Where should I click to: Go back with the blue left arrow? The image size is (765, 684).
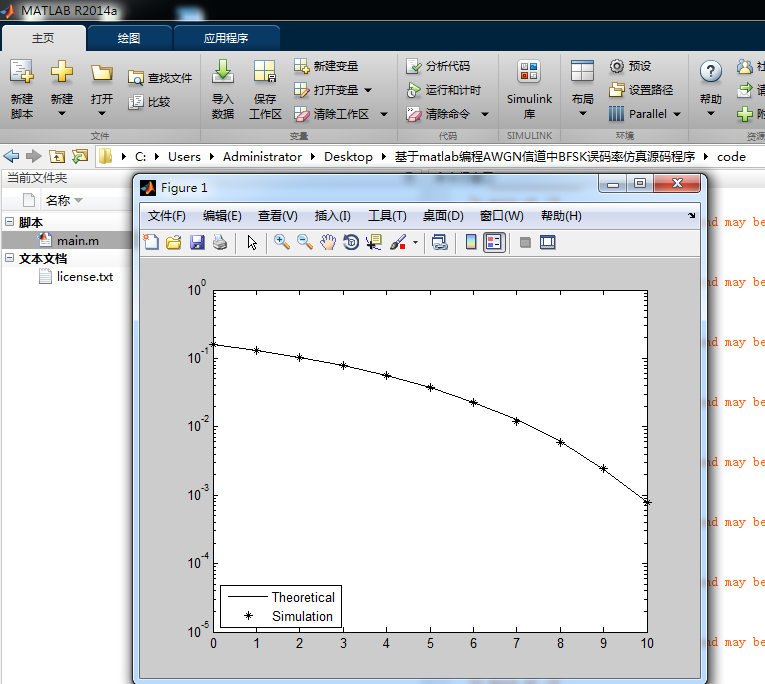(x=11, y=157)
